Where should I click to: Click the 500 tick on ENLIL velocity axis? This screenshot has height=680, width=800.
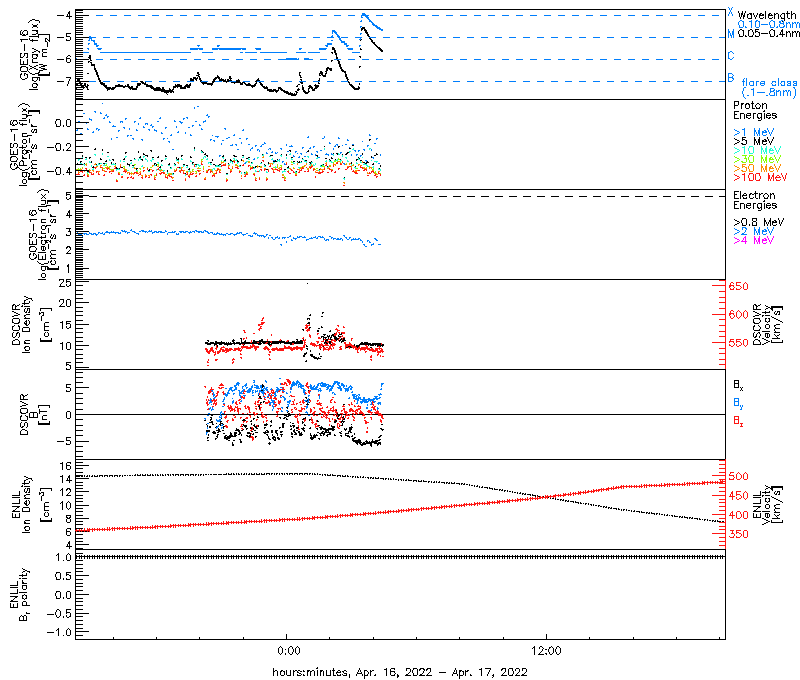tap(738, 476)
